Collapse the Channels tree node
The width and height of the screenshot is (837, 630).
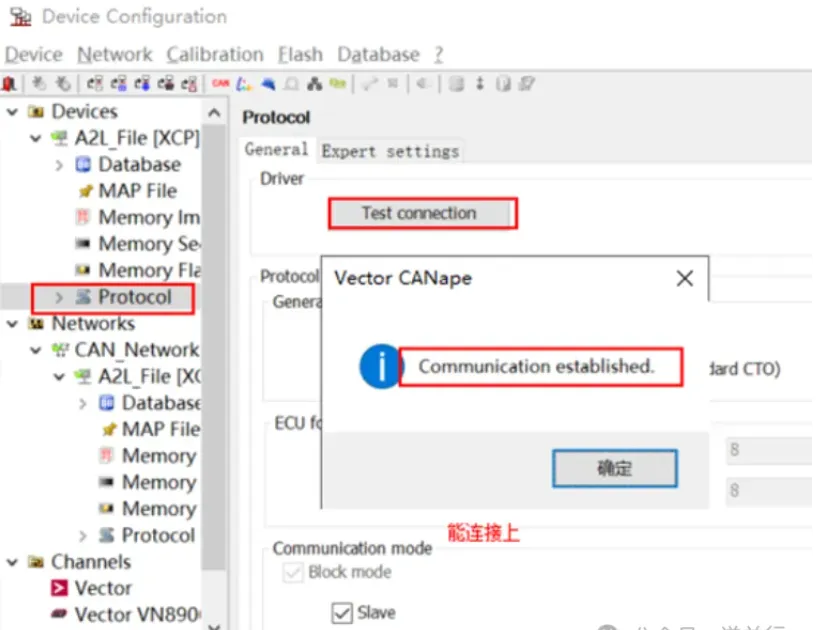coord(12,562)
